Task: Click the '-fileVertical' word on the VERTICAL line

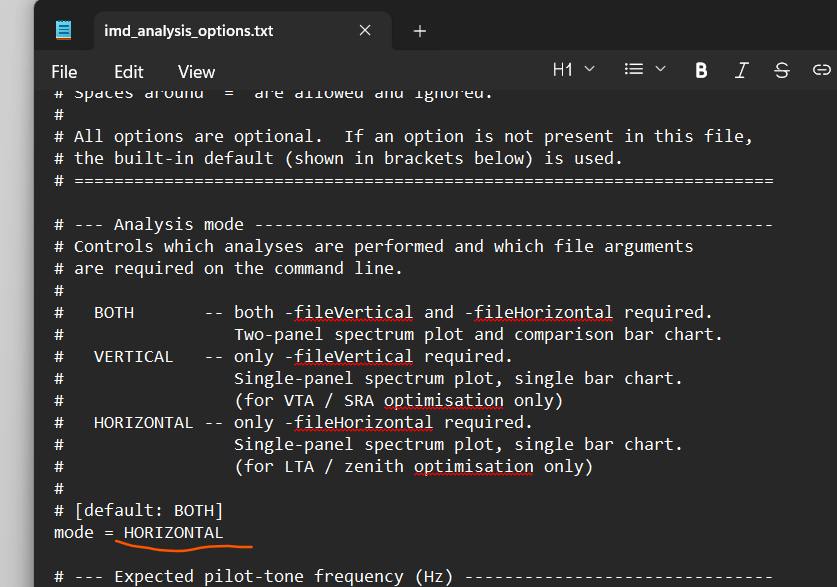Action: pos(348,356)
